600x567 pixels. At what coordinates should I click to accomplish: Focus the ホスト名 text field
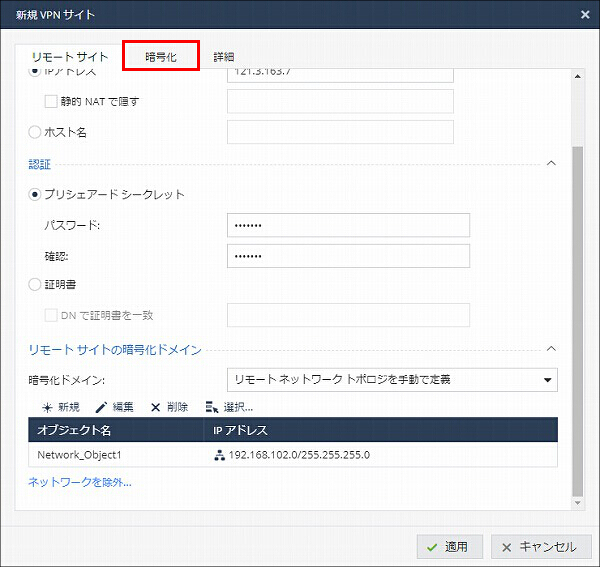click(340, 132)
